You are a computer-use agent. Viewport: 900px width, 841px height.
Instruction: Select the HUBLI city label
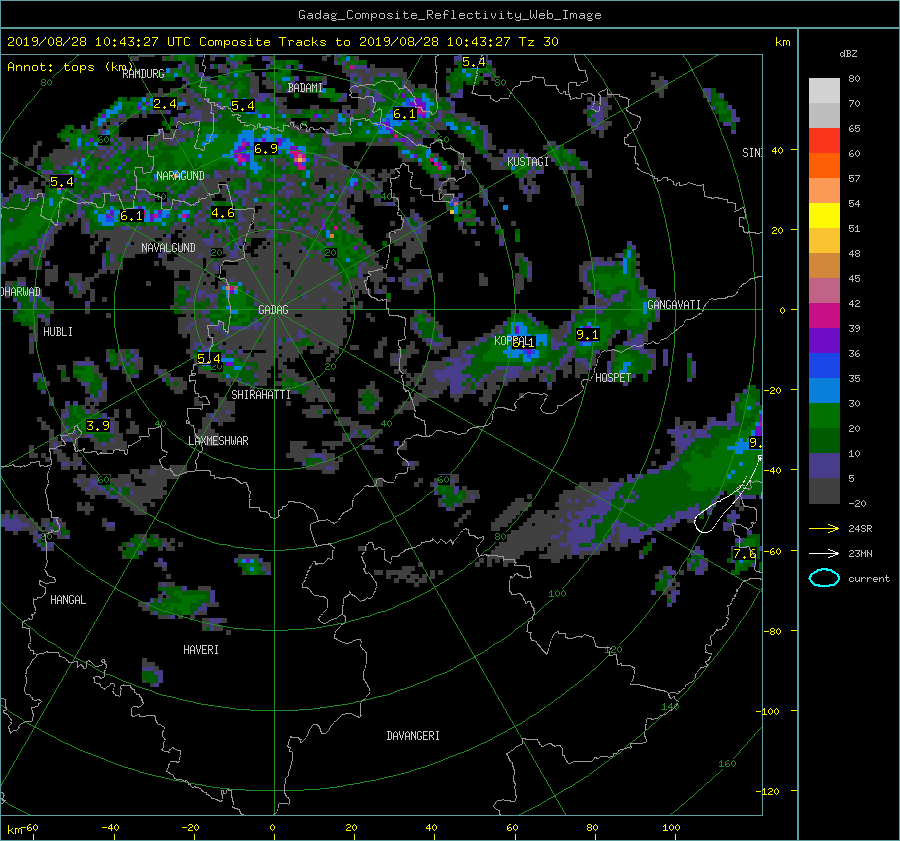(x=58, y=332)
